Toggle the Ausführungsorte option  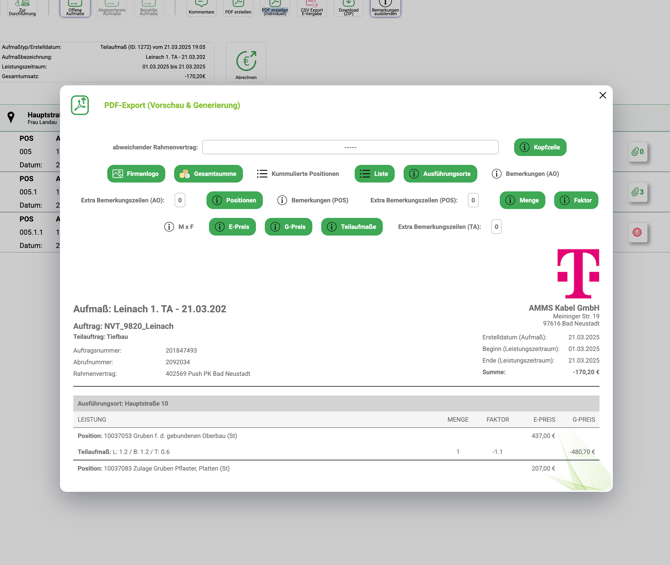coord(440,174)
